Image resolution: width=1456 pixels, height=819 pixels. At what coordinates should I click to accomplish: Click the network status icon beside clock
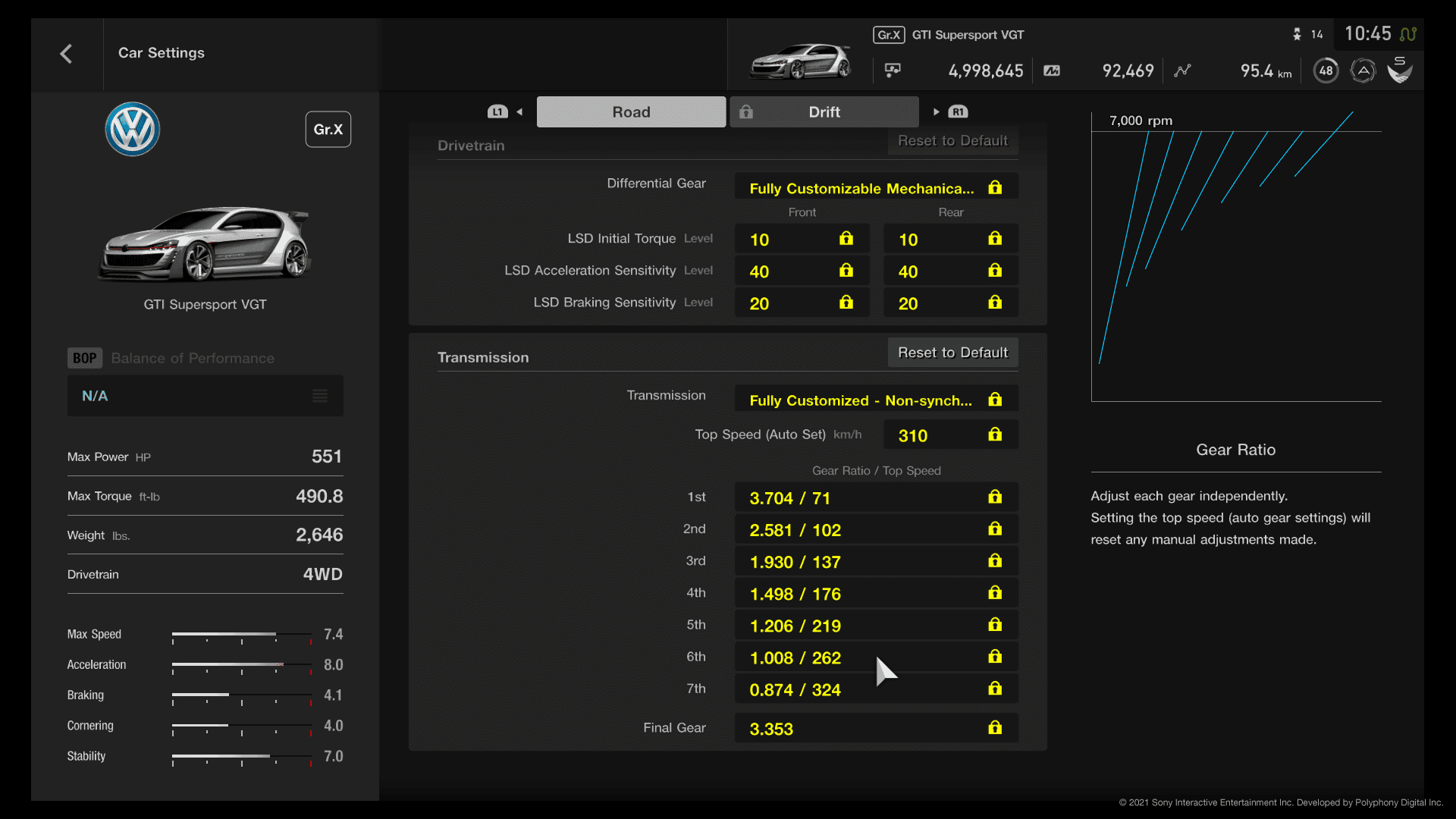[1408, 34]
